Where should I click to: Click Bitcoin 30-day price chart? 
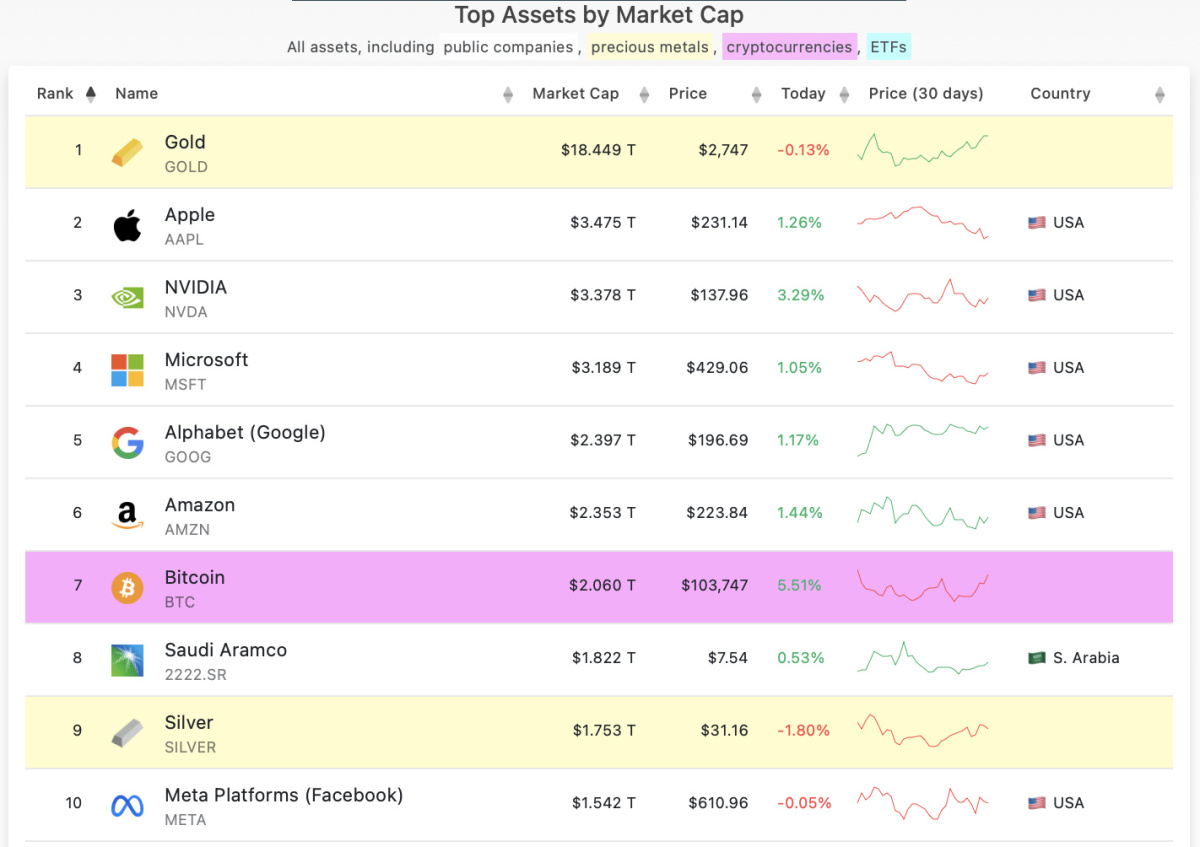coord(923,585)
